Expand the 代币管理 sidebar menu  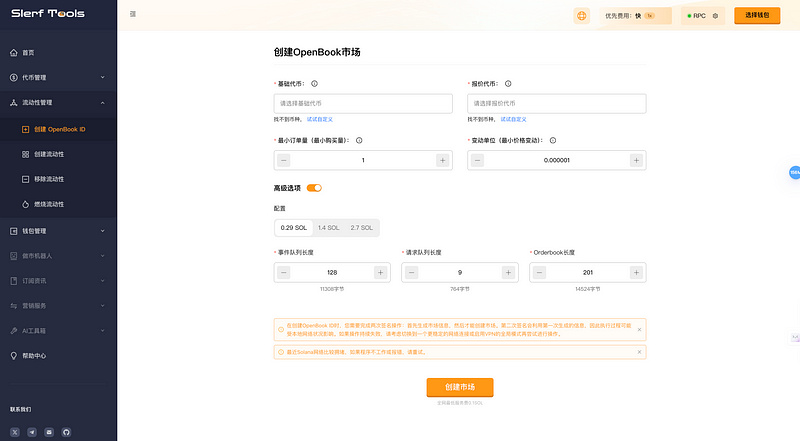tap(58, 78)
